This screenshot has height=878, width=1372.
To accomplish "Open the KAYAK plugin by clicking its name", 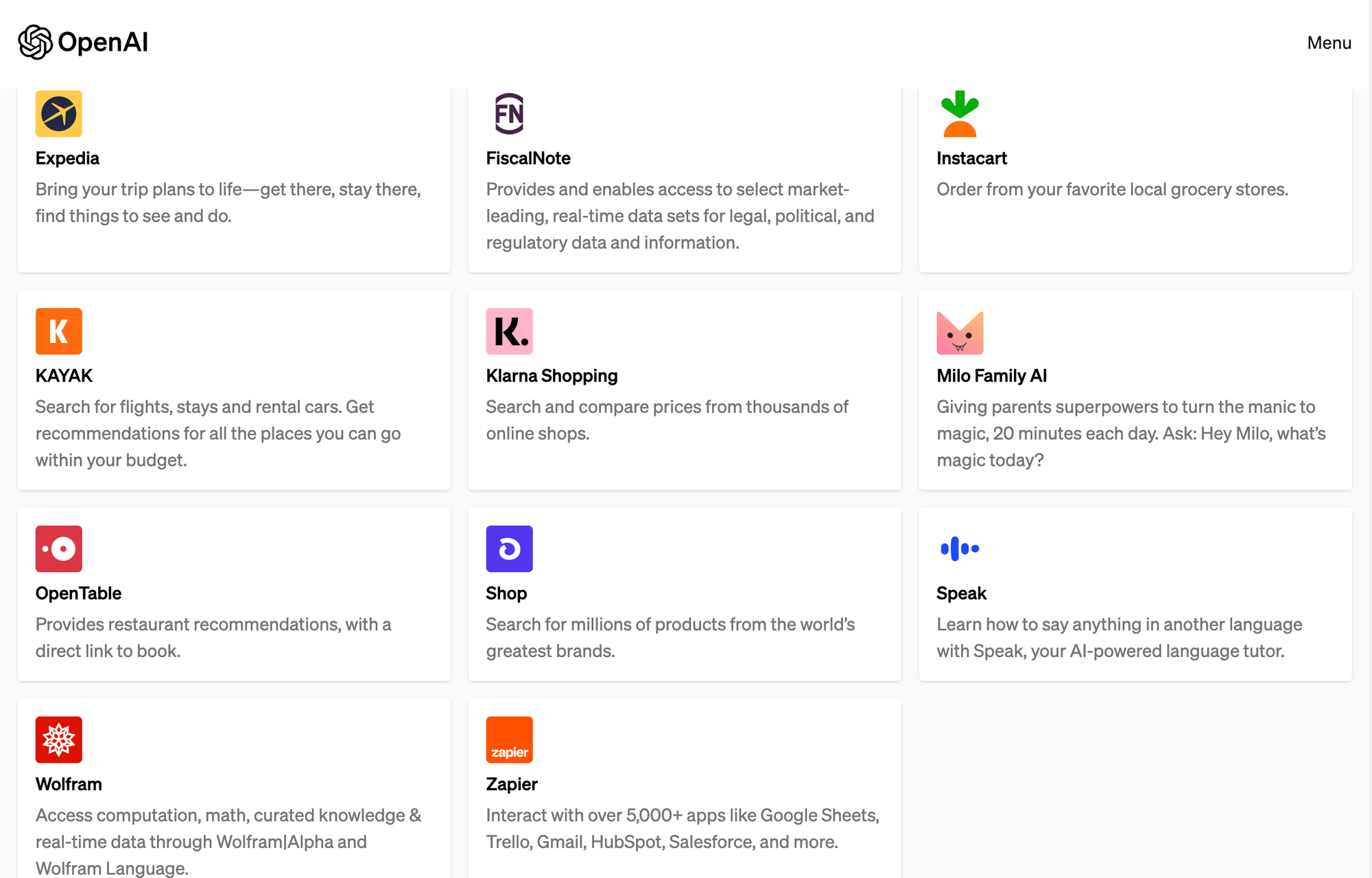I will tap(63, 375).
